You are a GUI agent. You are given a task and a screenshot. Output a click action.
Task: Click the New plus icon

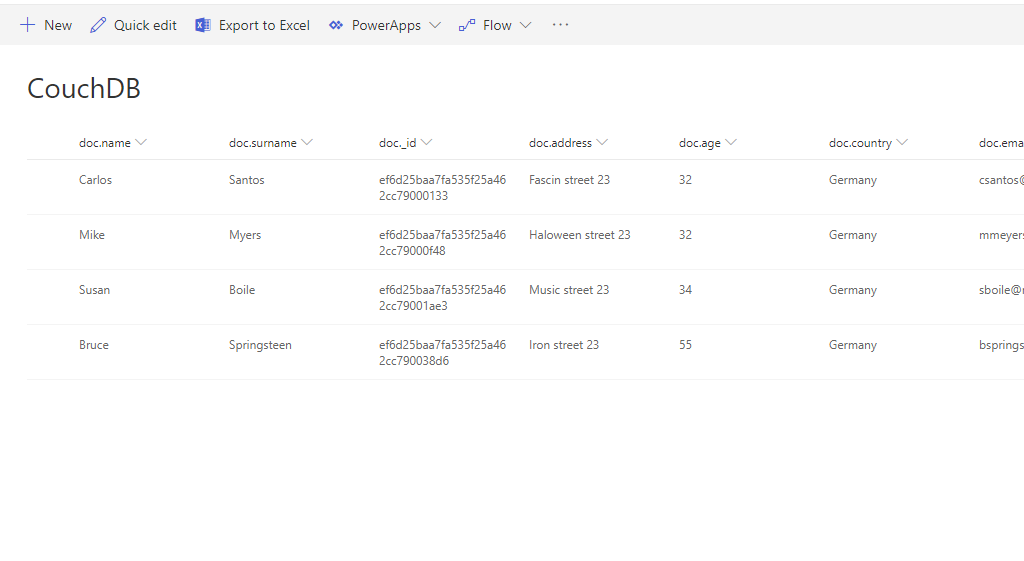[x=27, y=25]
